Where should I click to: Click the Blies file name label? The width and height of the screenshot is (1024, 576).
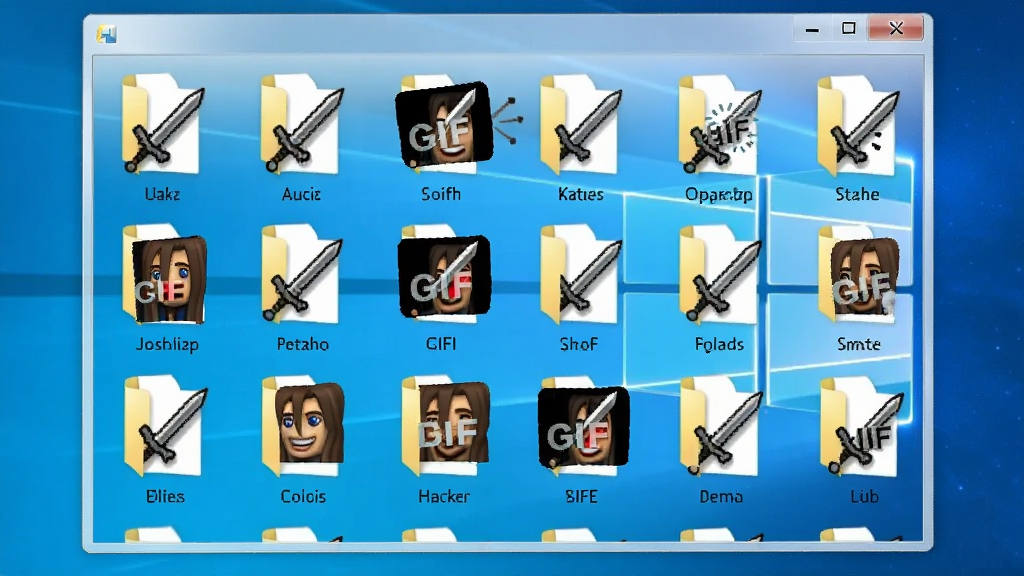click(165, 496)
